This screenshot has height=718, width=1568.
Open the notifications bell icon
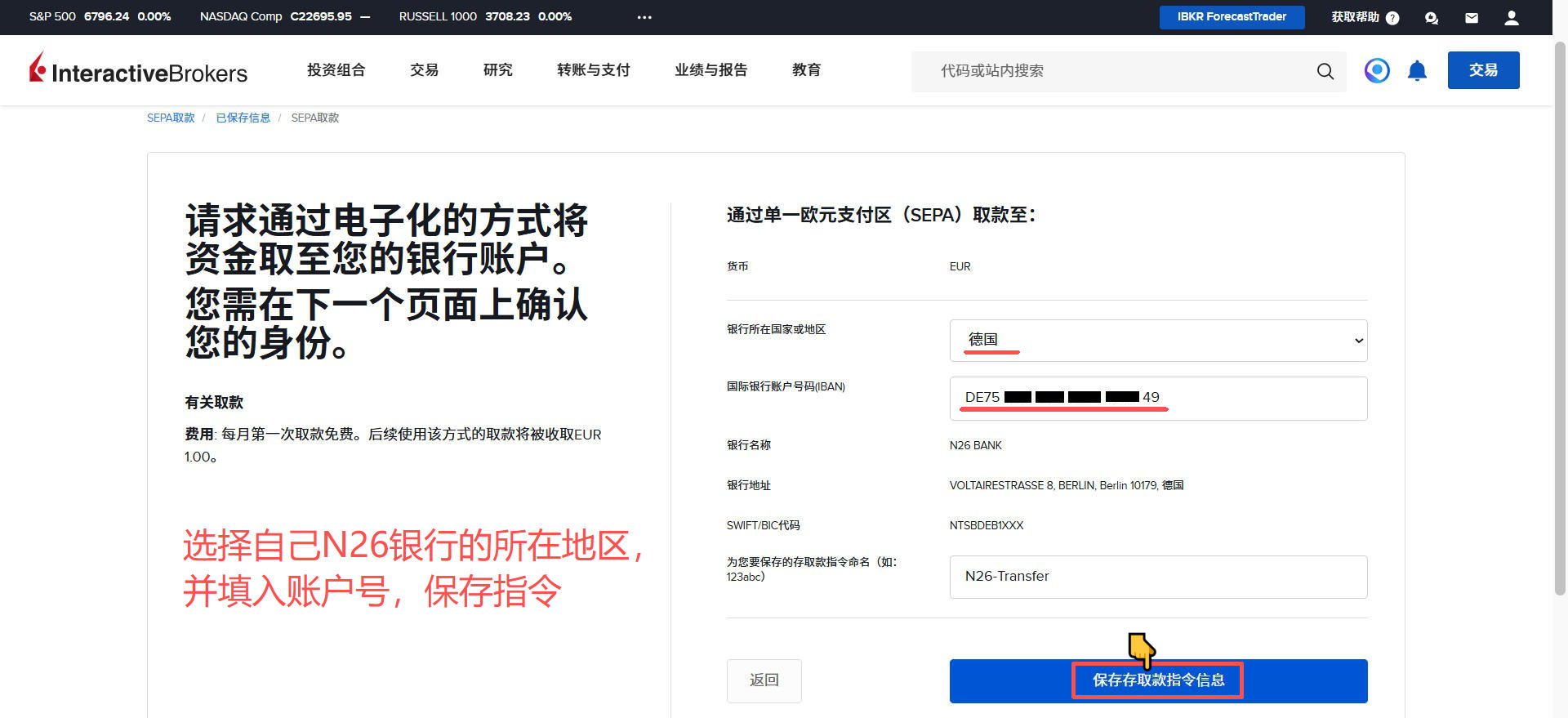pyautogui.click(x=1417, y=71)
